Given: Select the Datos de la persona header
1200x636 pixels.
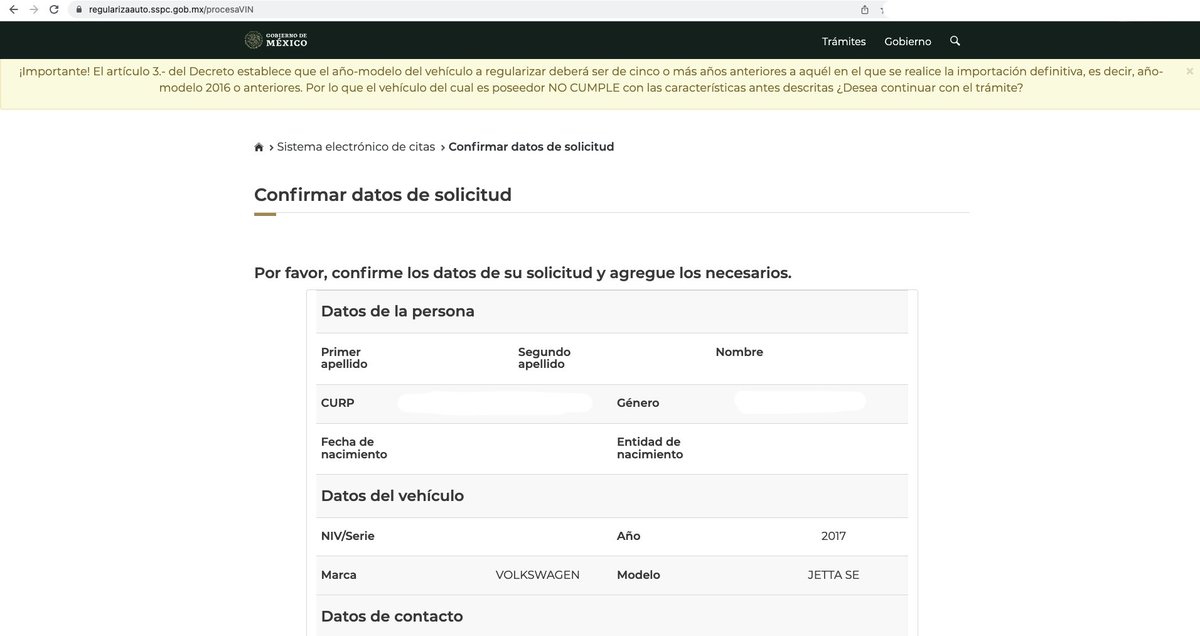Looking at the screenshot, I should point(398,311).
